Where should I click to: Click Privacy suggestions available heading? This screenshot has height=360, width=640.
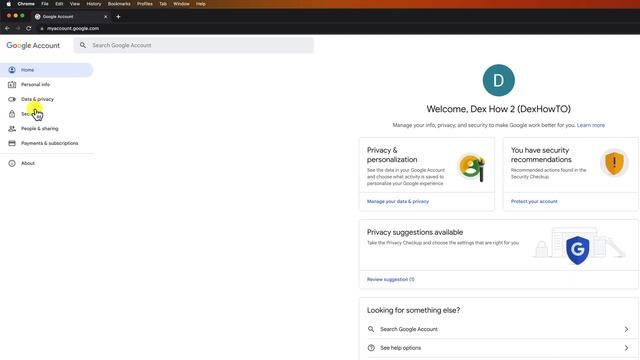pos(415,232)
